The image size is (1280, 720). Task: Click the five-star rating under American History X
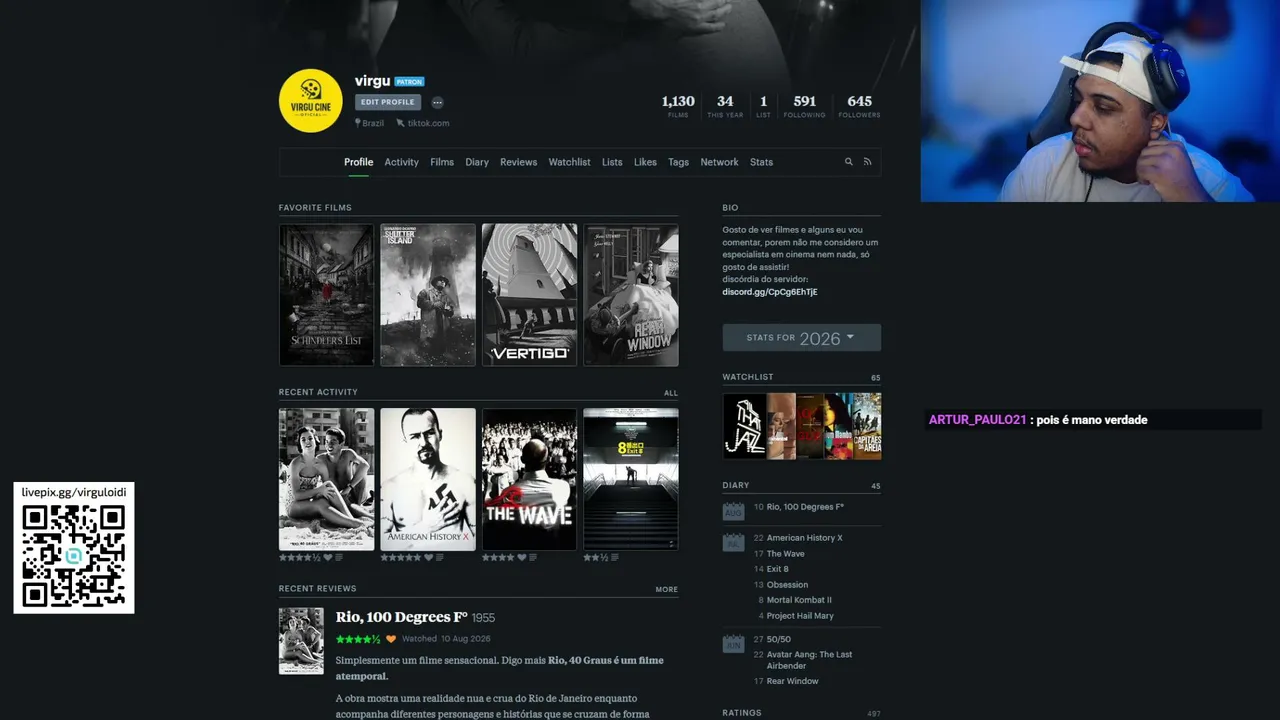400,557
